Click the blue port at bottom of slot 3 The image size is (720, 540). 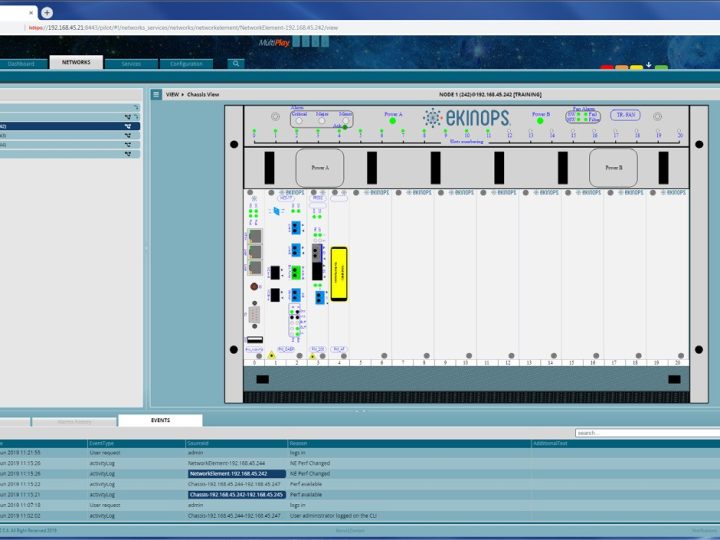tap(320, 298)
